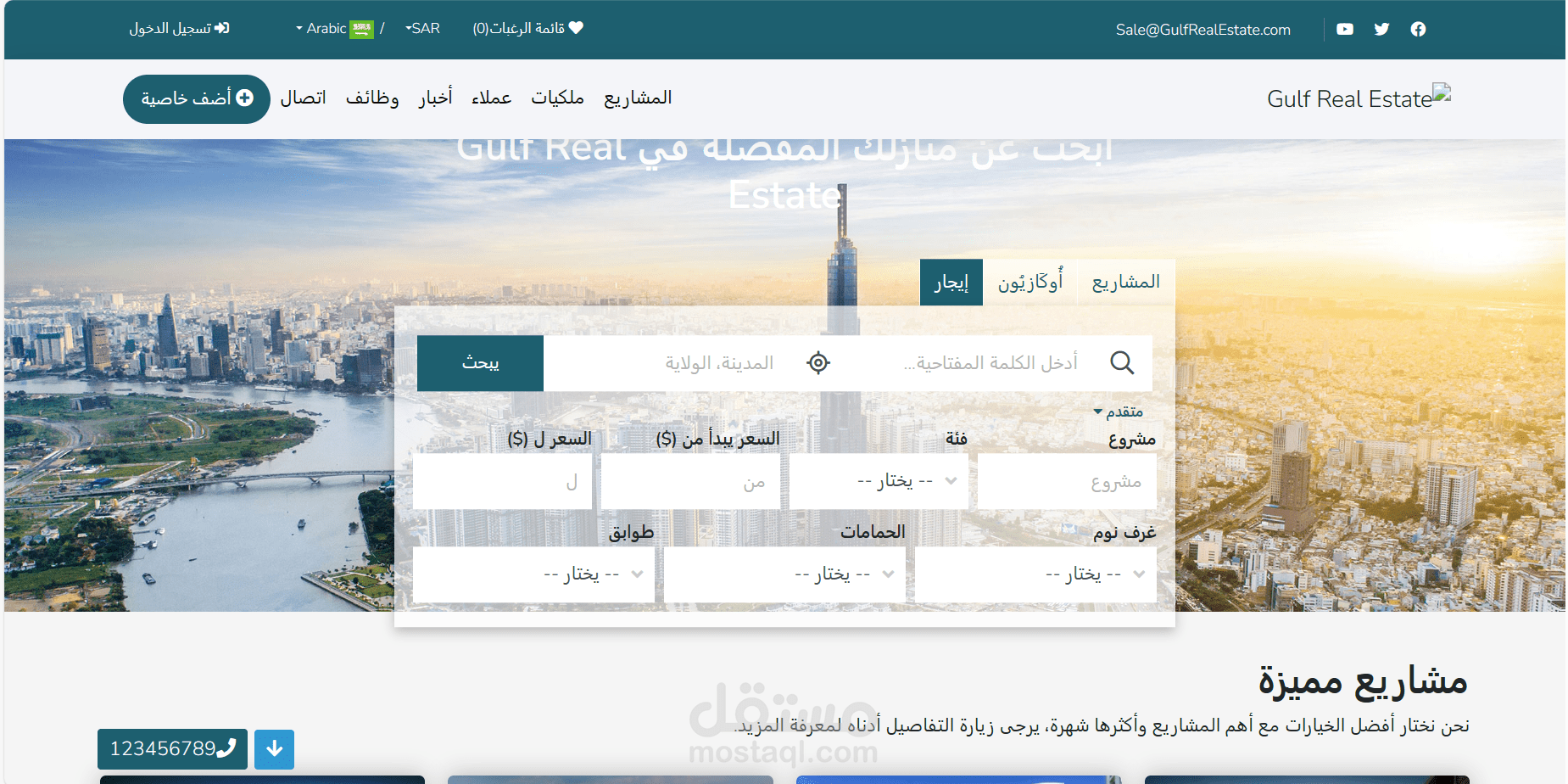Click the السعر يبدأ من price field
Image resolution: width=1568 pixels, height=784 pixels.
tap(690, 481)
